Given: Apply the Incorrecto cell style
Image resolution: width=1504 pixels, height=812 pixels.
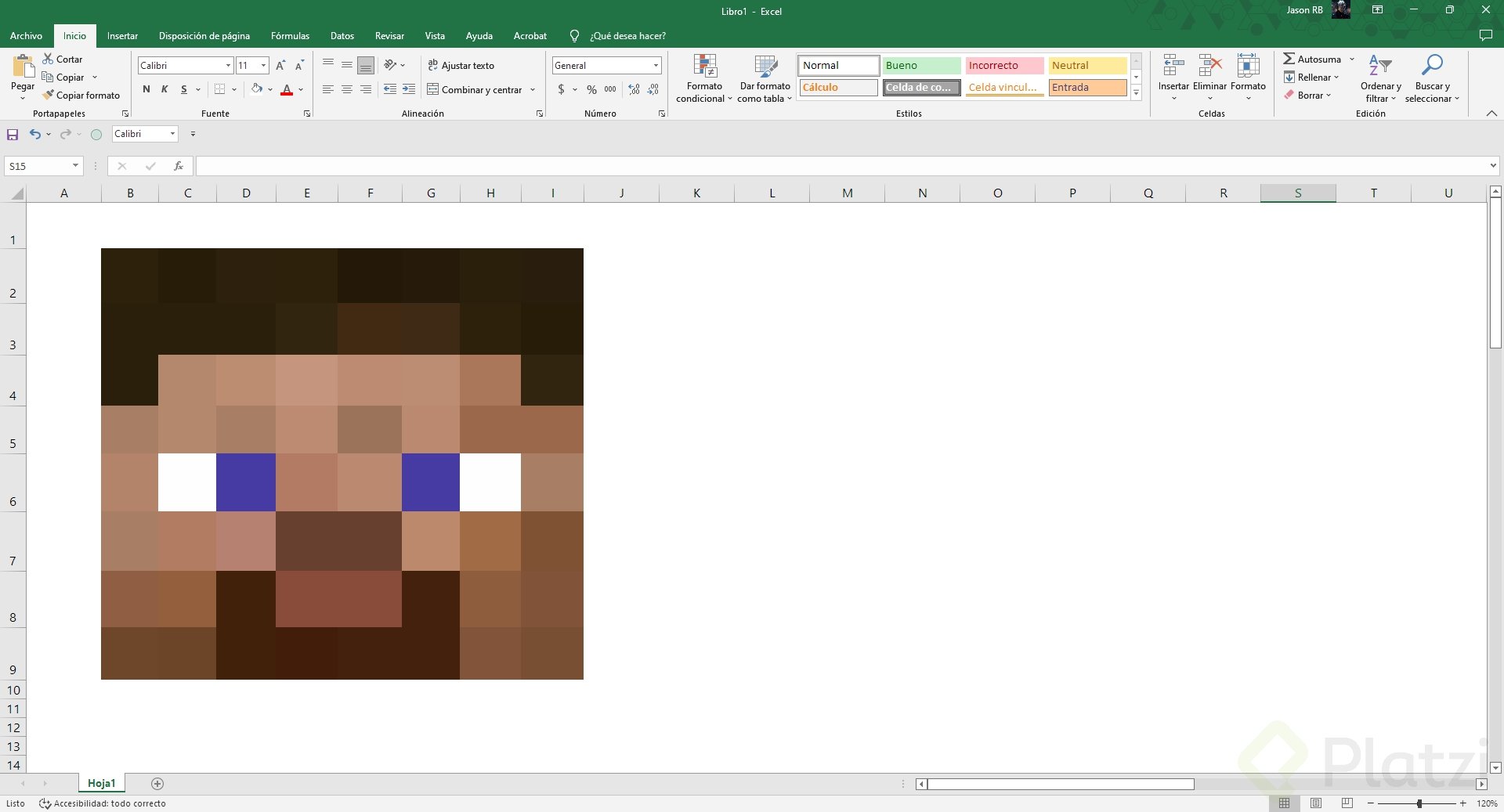Looking at the screenshot, I should click(1004, 66).
